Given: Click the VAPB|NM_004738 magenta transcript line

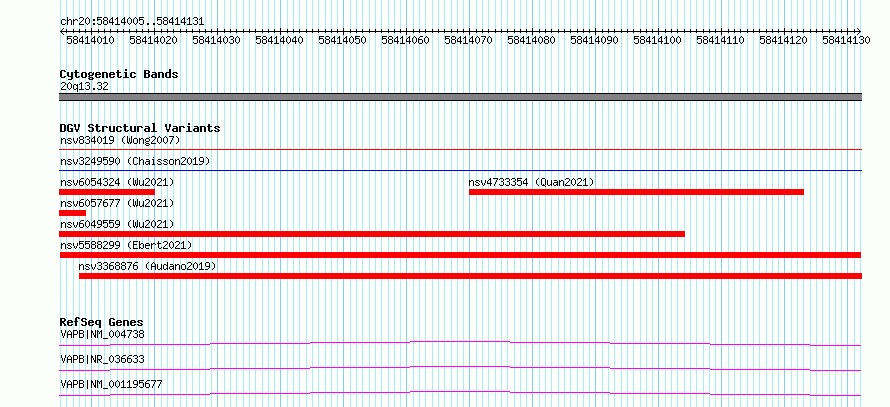Looking at the screenshot, I should 460,343.
